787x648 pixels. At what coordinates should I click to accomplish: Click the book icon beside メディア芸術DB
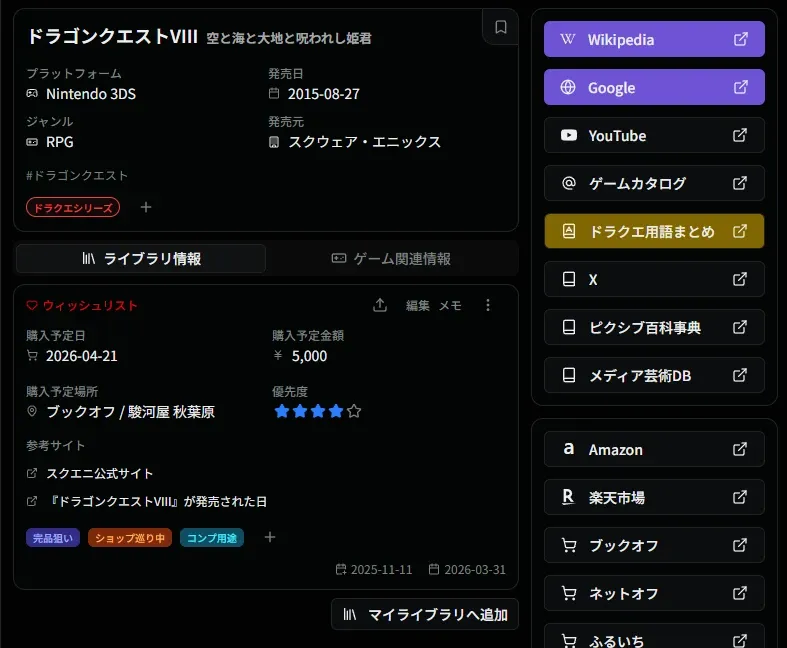[569, 375]
